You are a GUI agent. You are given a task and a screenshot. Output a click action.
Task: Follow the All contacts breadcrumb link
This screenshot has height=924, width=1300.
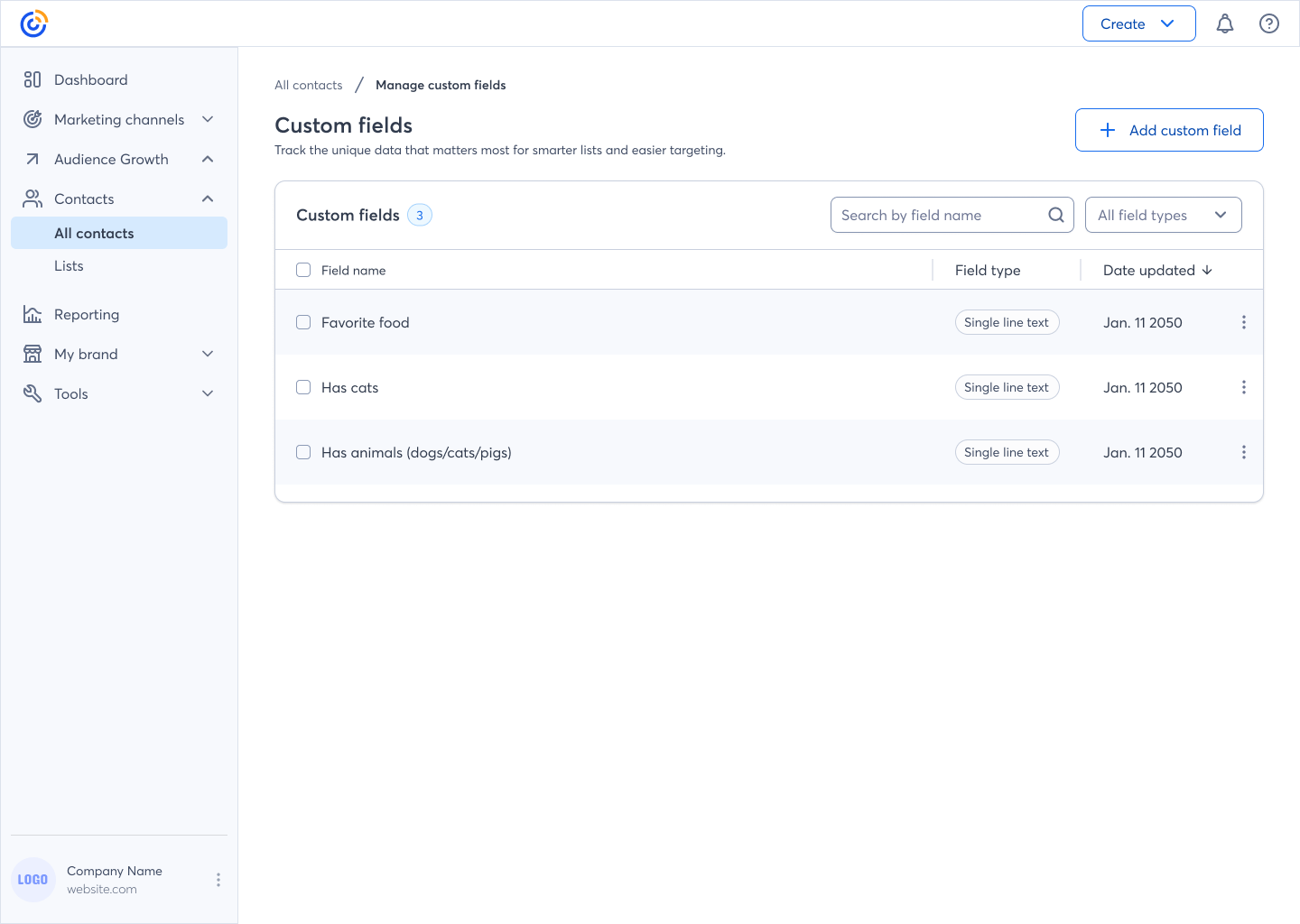(x=309, y=85)
